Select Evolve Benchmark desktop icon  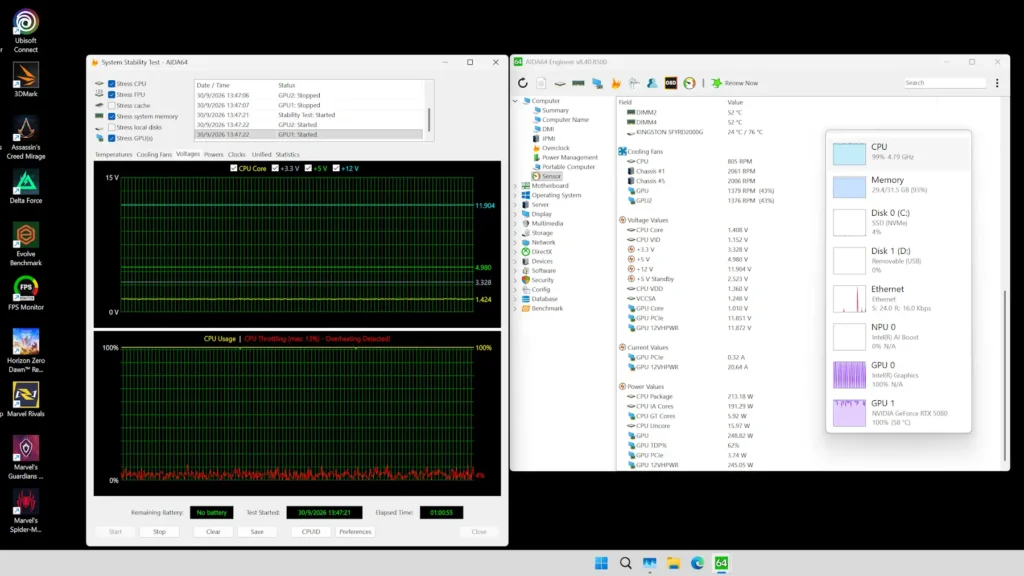[25, 245]
